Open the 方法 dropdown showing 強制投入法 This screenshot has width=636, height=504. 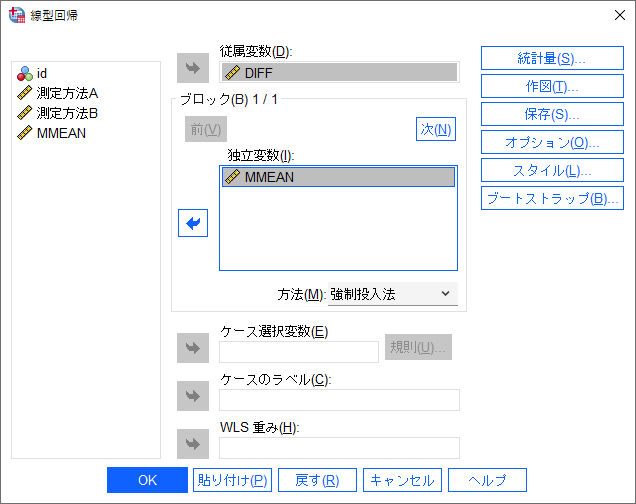tap(392, 294)
